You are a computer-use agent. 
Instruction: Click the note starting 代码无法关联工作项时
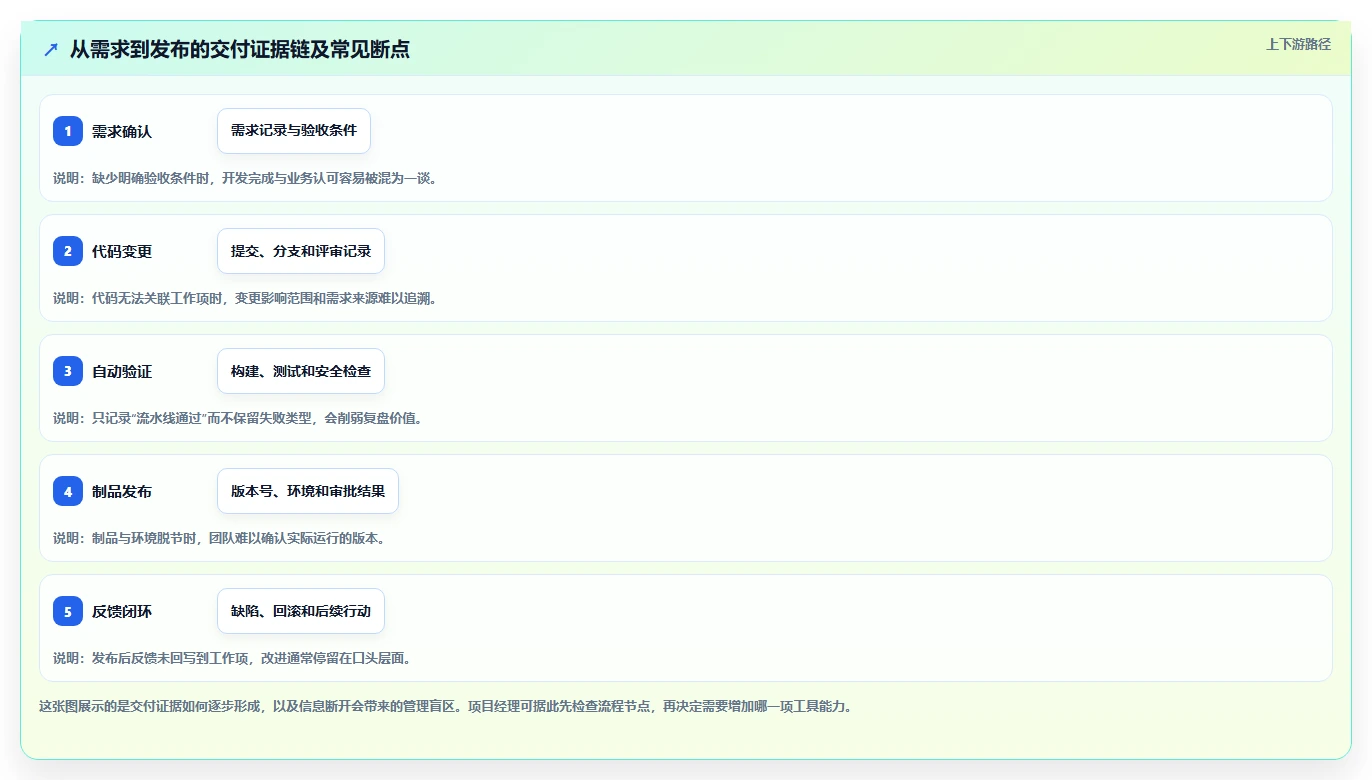click(245, 298)
